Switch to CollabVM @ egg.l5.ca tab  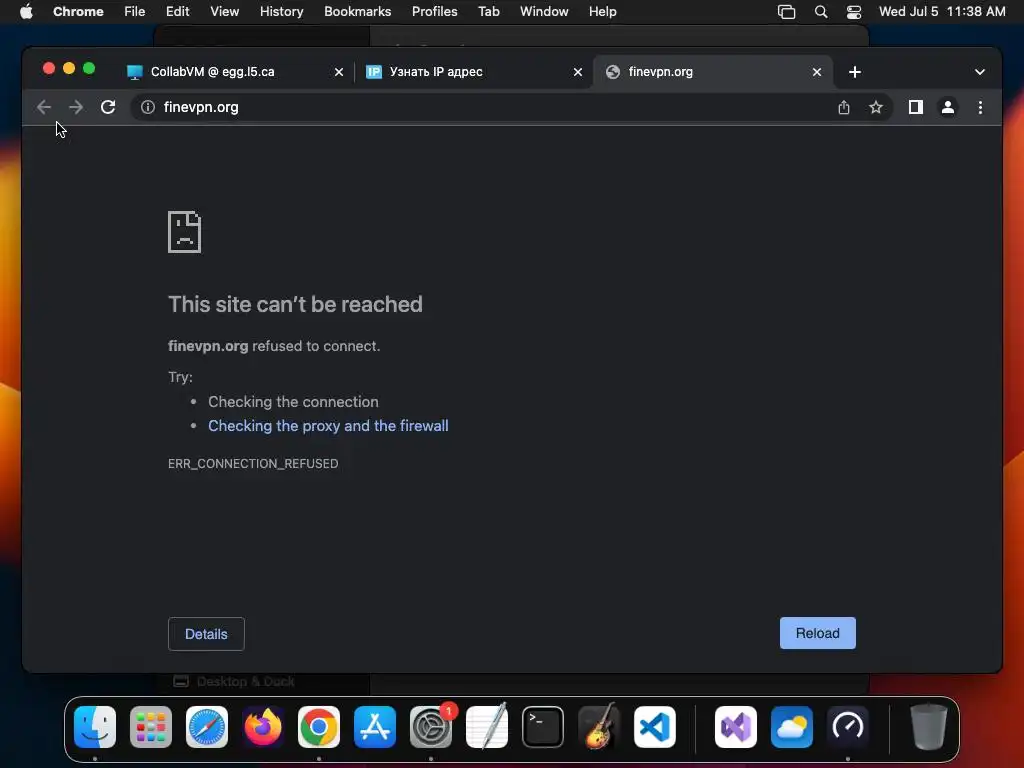coord(235,72)
